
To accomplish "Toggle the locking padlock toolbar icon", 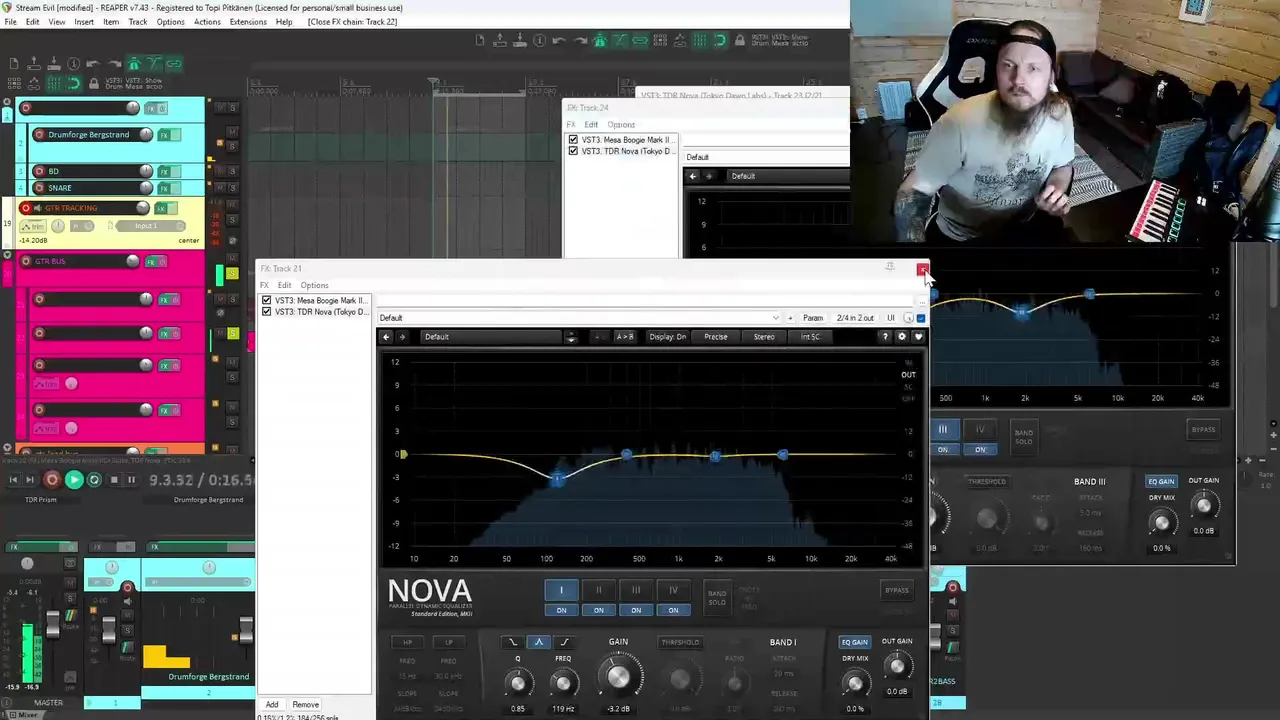I will coord(94,83).
